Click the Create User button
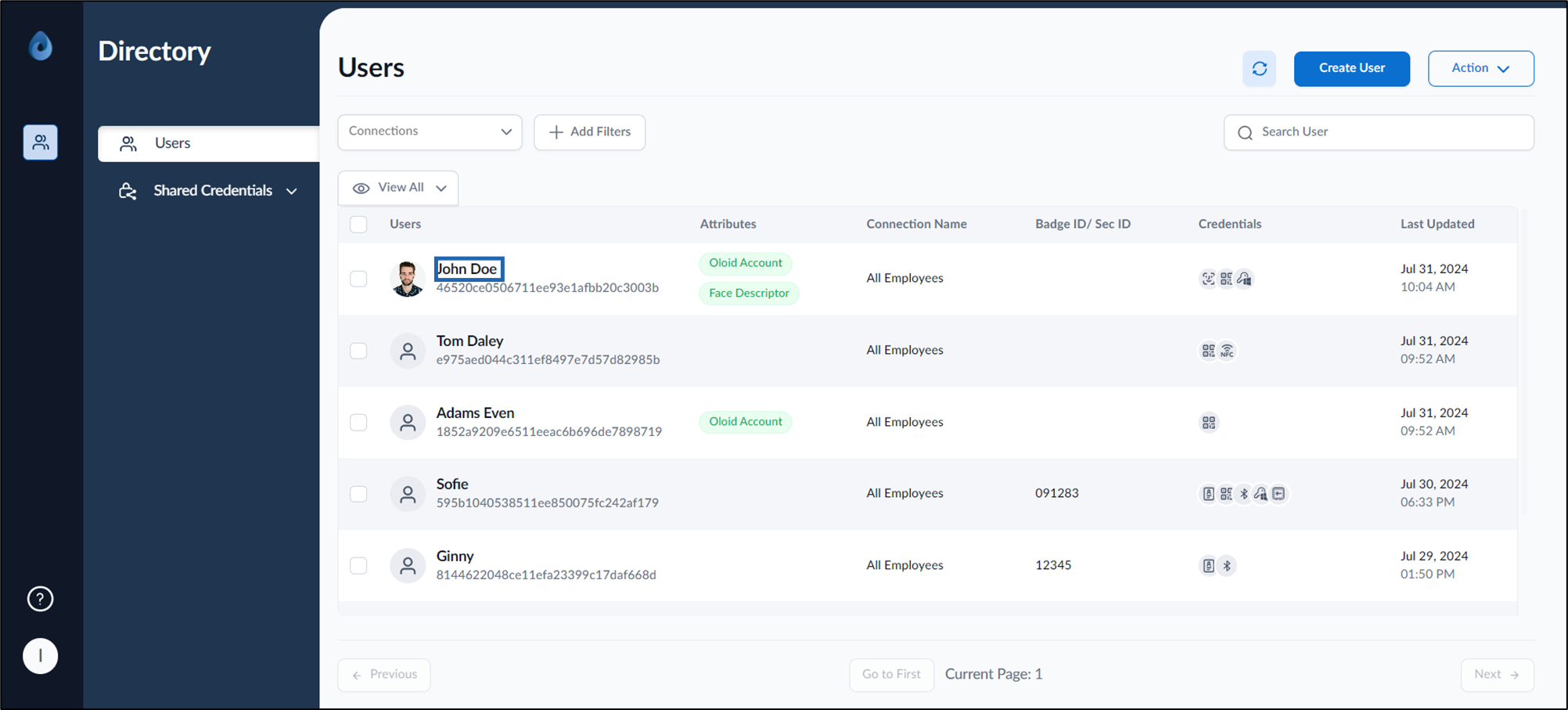 [1351, 69]
